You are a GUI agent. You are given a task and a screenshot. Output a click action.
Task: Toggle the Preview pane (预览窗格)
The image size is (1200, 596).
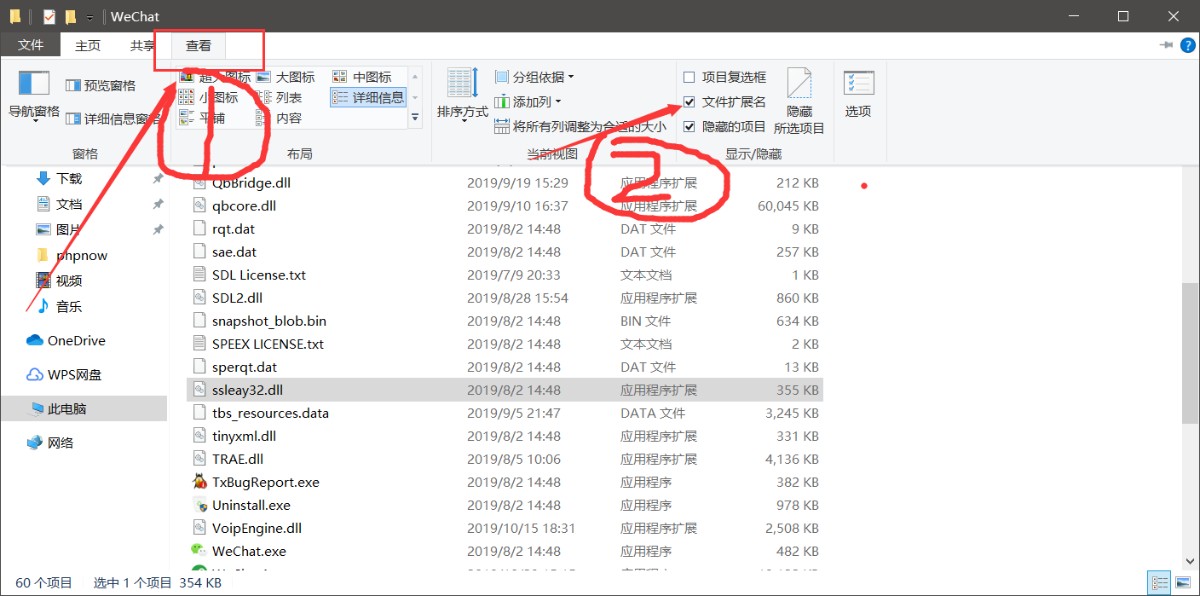[101, 86]
